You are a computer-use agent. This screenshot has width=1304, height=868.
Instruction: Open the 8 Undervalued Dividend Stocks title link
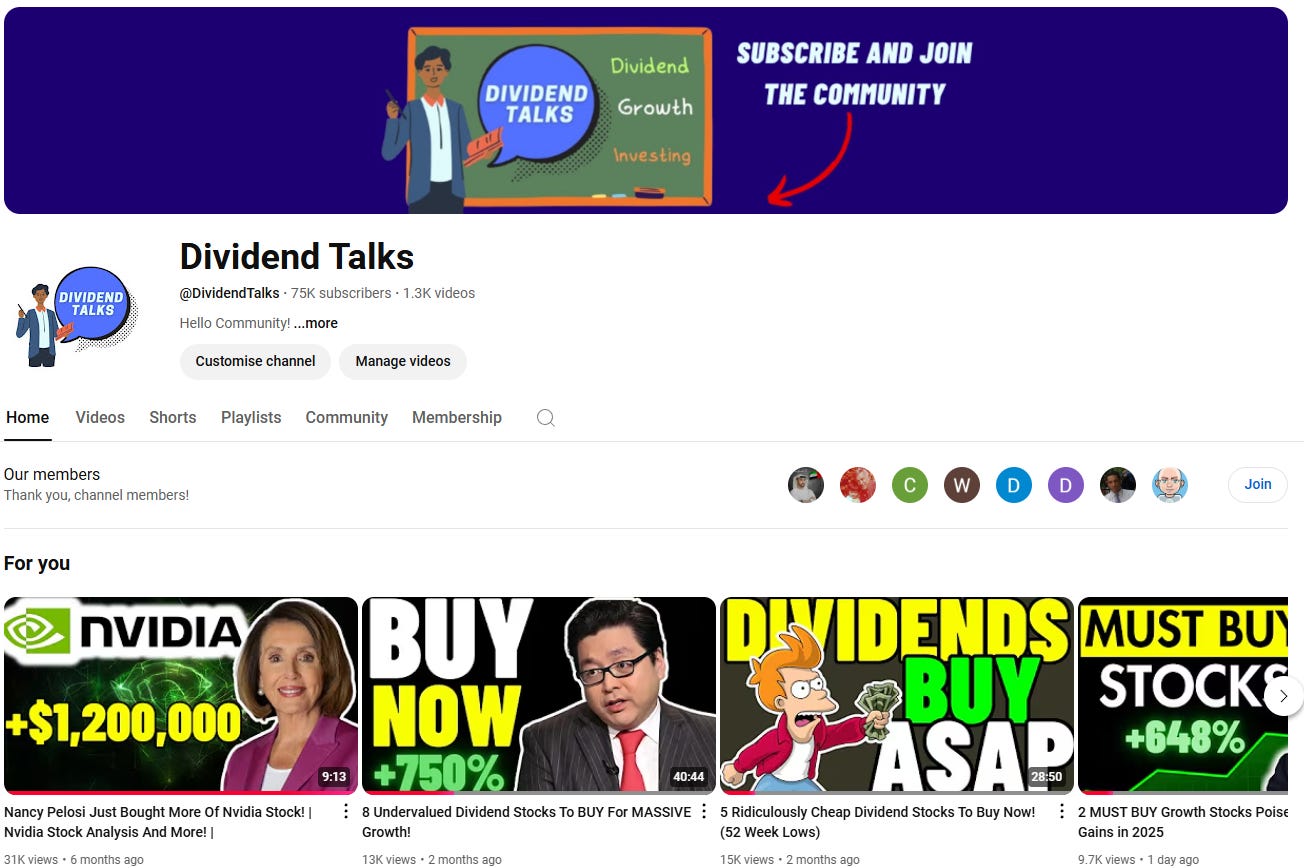[x=526, y=822]
